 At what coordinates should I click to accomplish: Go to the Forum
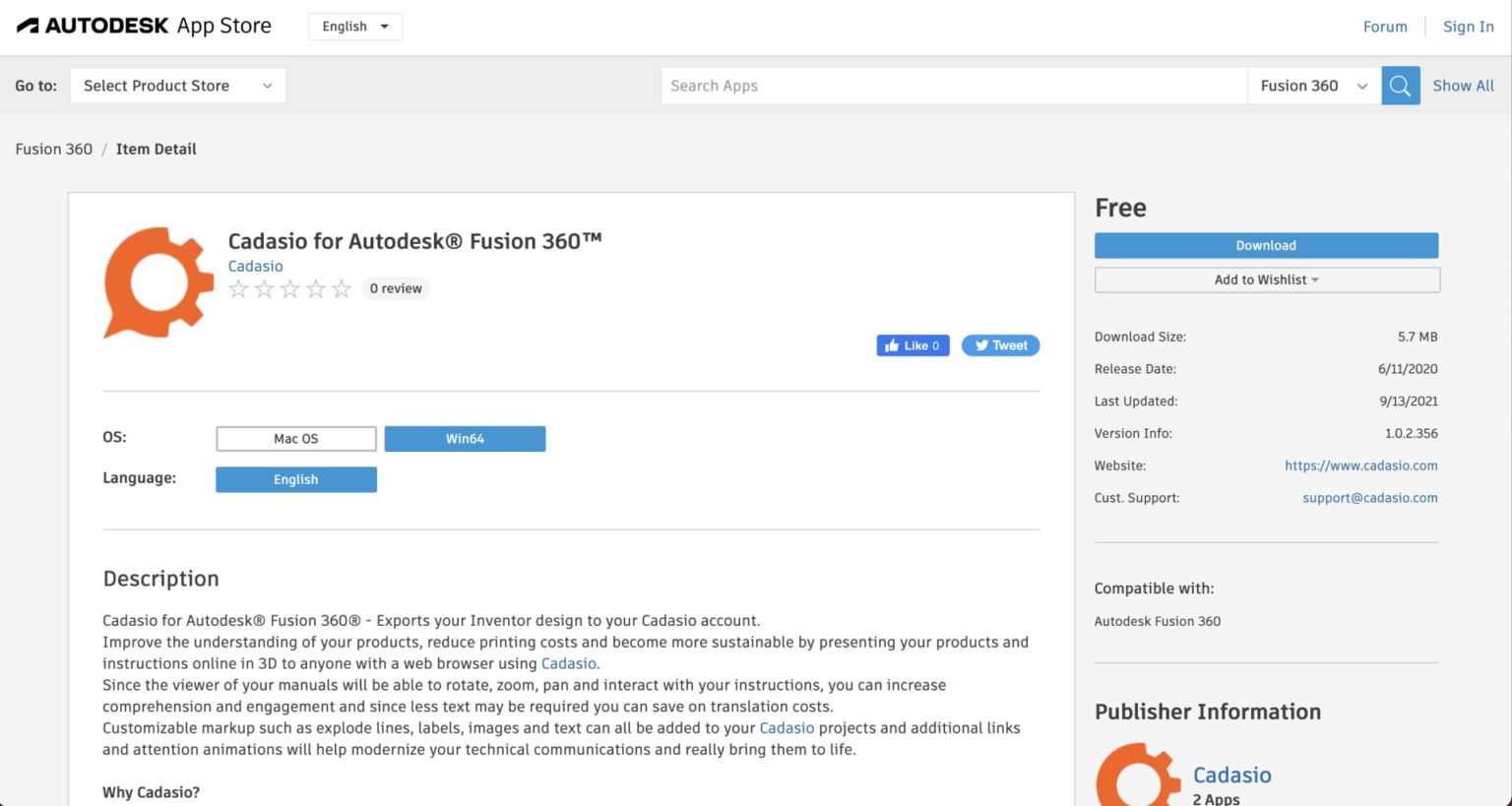[1385, 27]
